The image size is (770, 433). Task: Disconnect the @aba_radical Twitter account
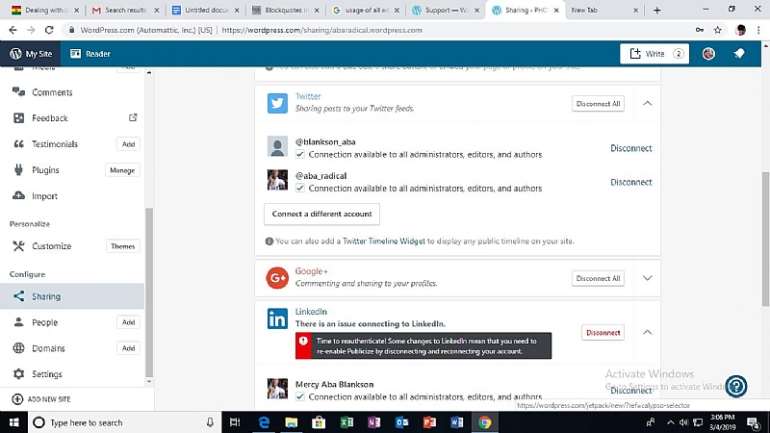[631, 182]
